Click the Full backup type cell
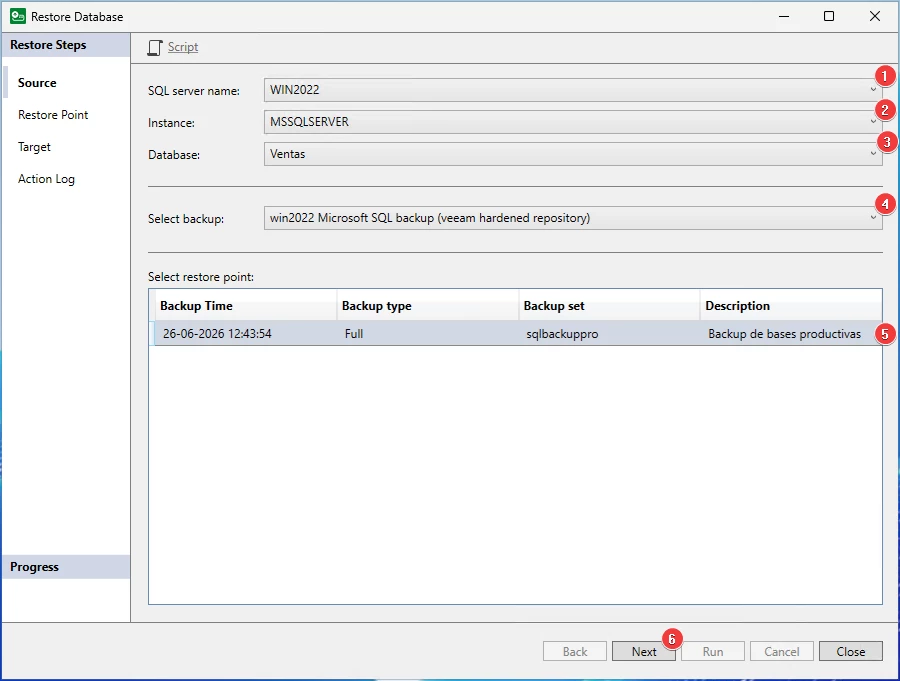The width and height of the screenshot is (900, 681). [x=354, y=334]
